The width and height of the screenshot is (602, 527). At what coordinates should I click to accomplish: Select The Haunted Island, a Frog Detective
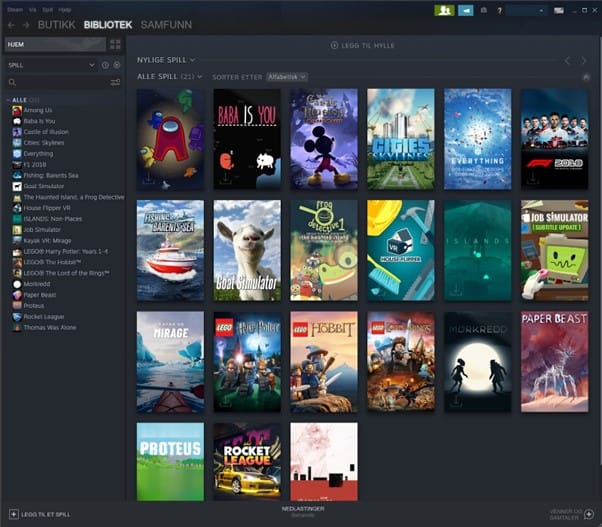point(74,197)
